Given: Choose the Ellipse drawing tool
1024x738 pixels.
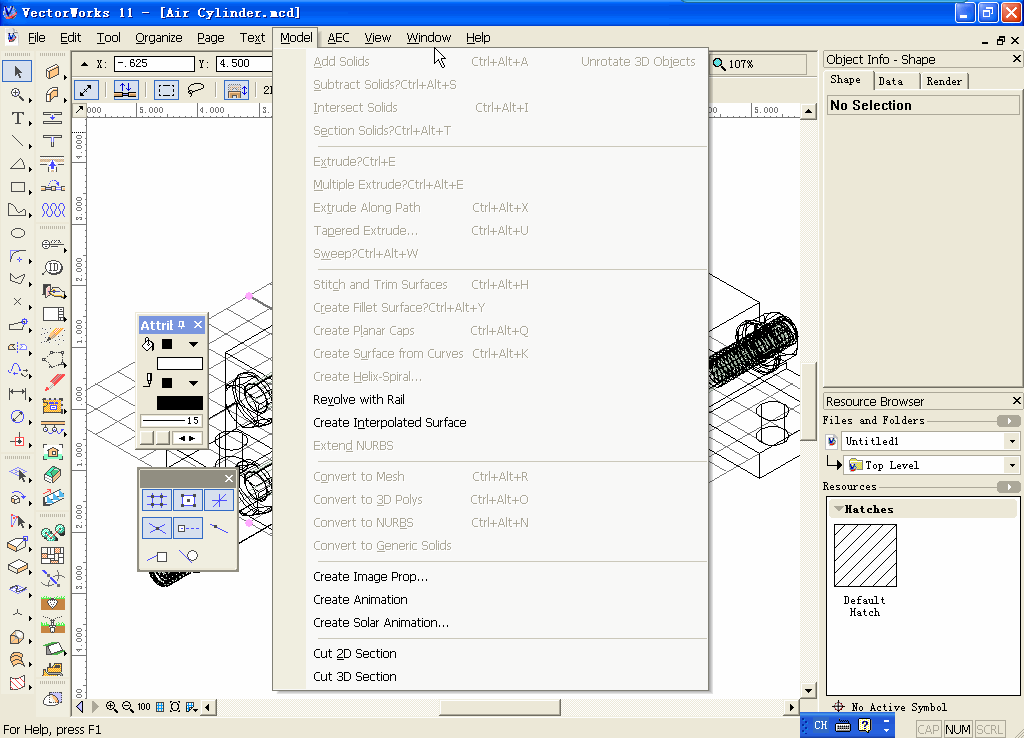Looking at the screenshot, I should tap(18, 233).
